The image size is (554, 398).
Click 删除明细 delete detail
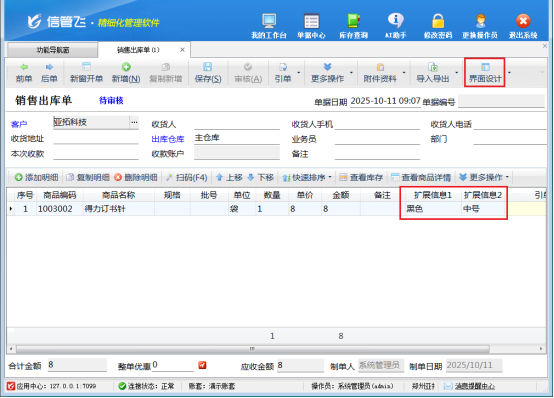tap(136, 177)
